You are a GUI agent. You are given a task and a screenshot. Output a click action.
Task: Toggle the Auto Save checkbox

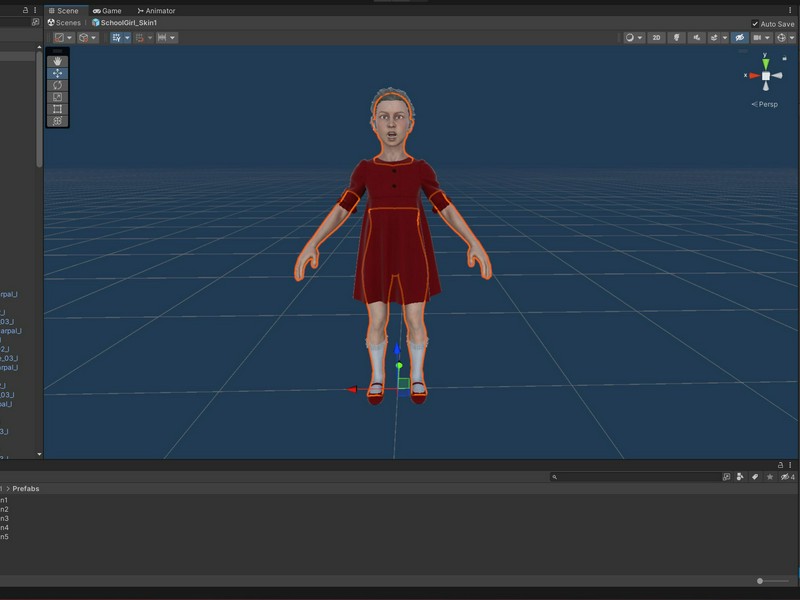(x=755, y=24)
